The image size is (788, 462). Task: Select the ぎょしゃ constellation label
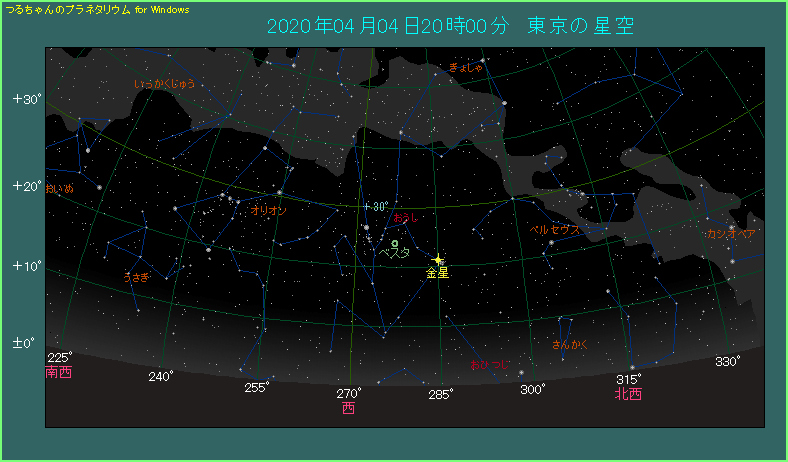coord(466,68)
